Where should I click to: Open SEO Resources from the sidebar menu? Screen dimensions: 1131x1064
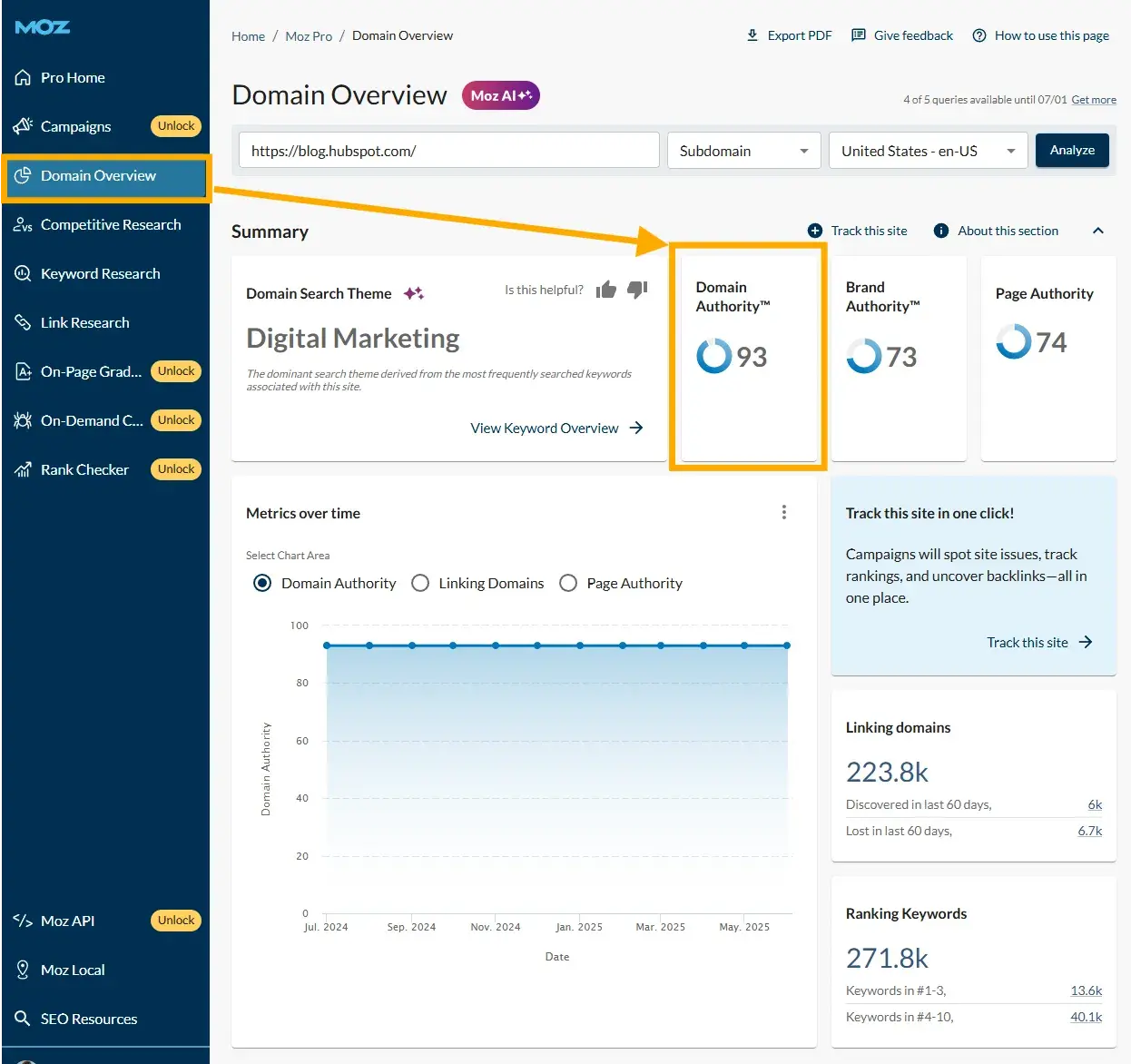click(x=88, y=1018)
